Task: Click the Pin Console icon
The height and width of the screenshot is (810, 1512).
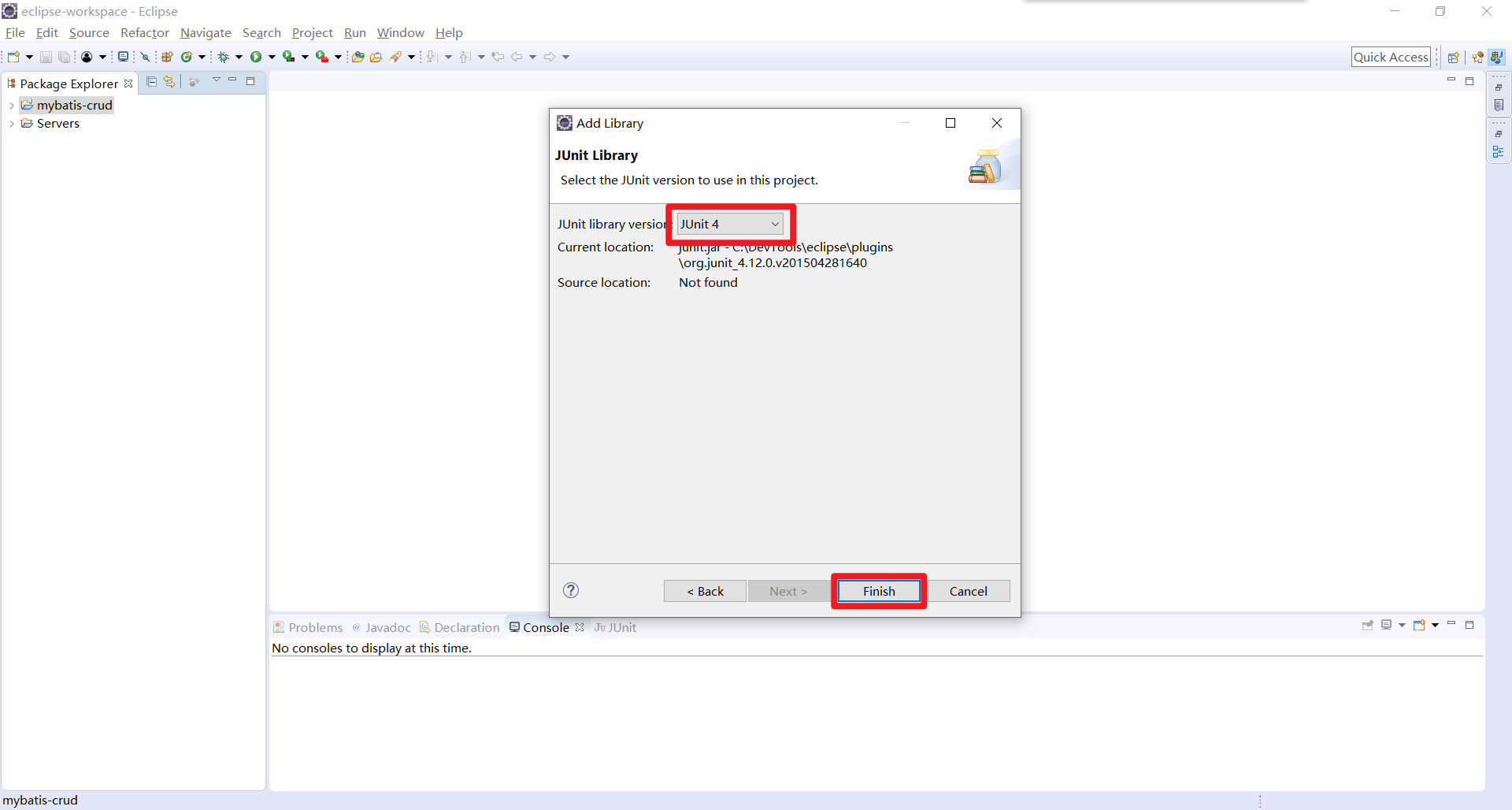Action: tap(1368, 626)
